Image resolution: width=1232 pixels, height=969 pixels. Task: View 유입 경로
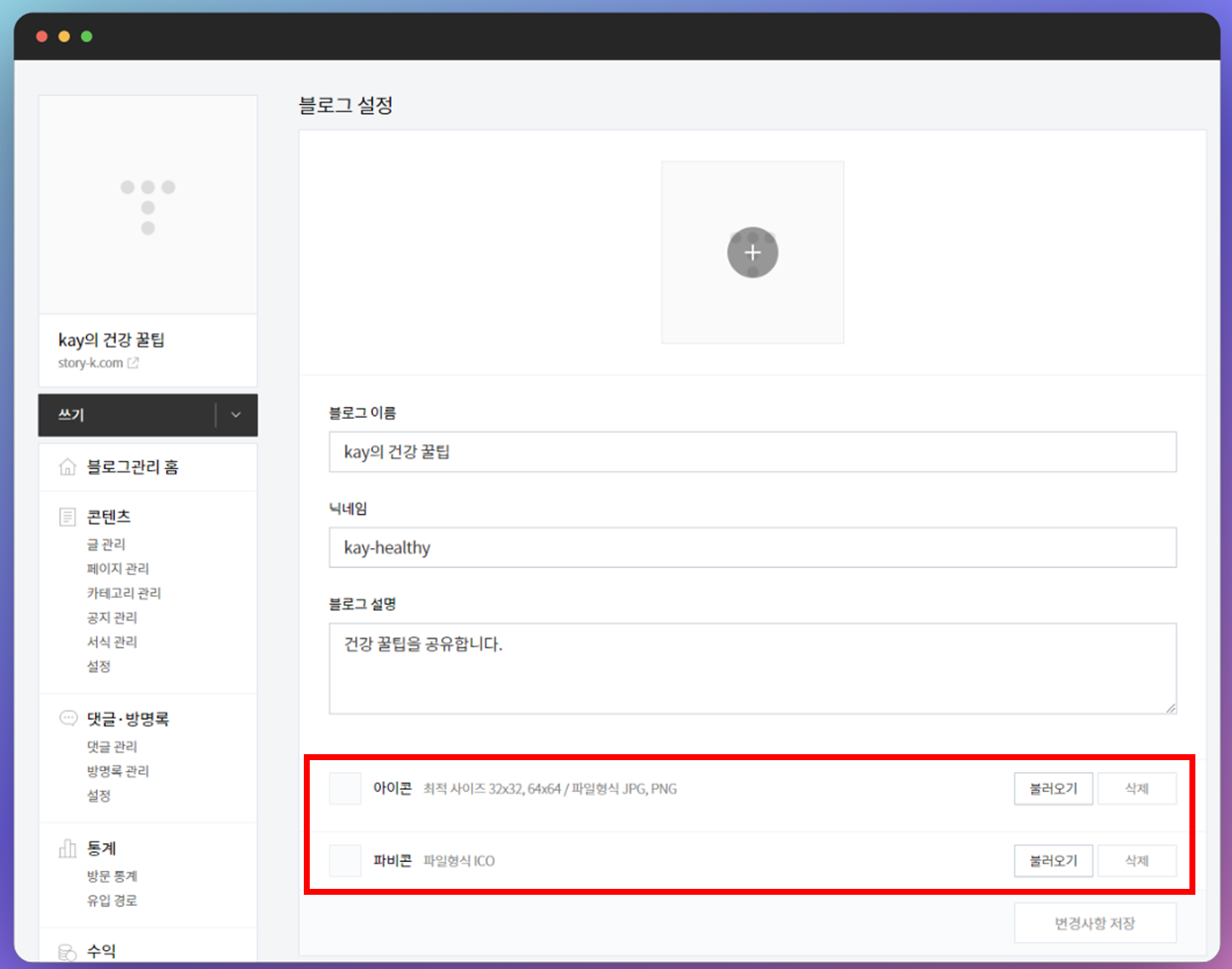point(112,901)
